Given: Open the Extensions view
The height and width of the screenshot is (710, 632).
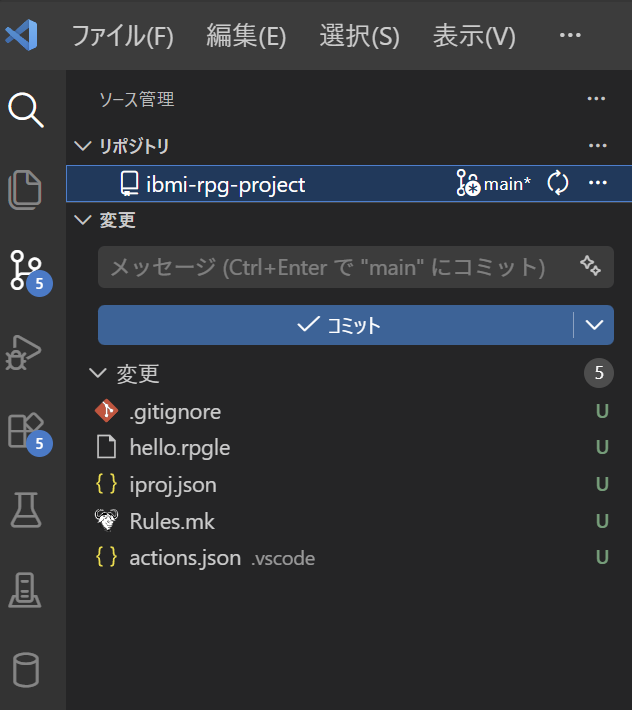Looking at the screenshot, I should tap(27, 430).
